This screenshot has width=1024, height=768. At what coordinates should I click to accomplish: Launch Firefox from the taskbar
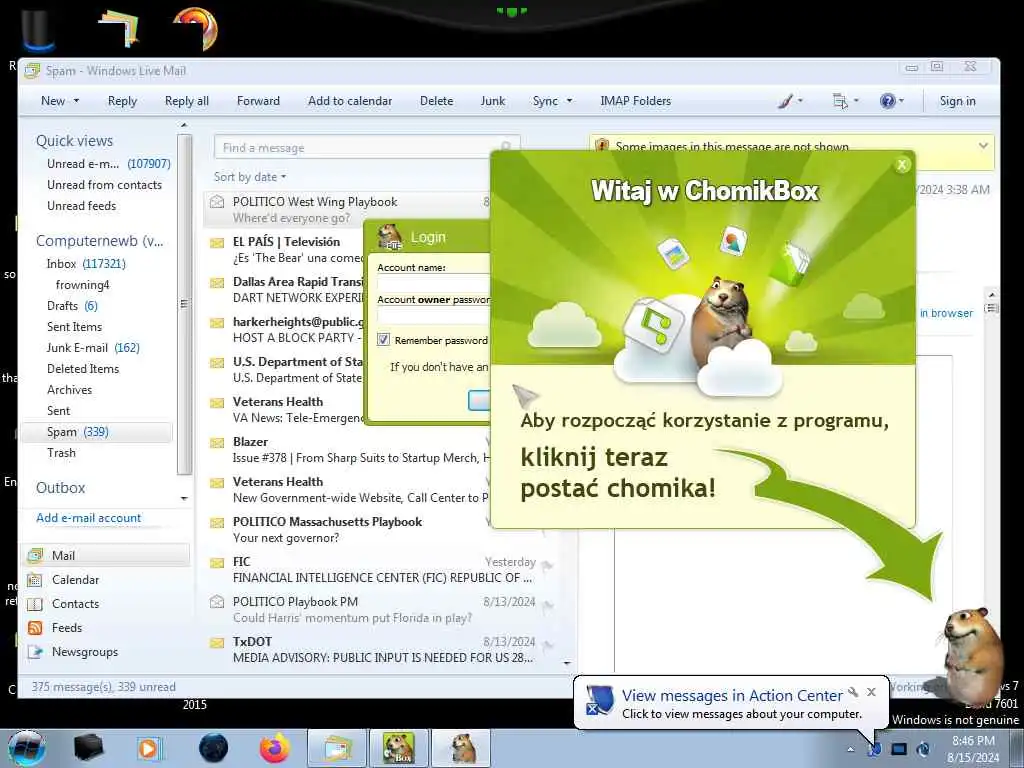click(275, 748)
